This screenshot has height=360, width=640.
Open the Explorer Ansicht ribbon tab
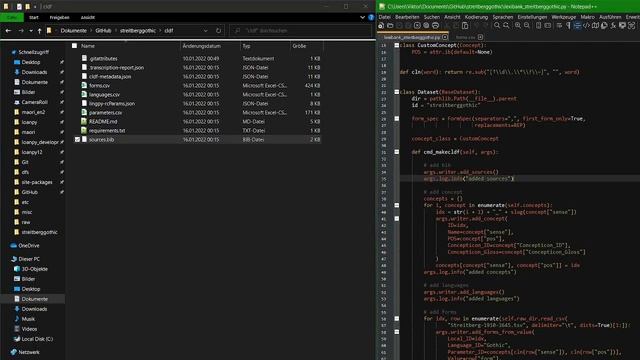(x=88, y=18)
